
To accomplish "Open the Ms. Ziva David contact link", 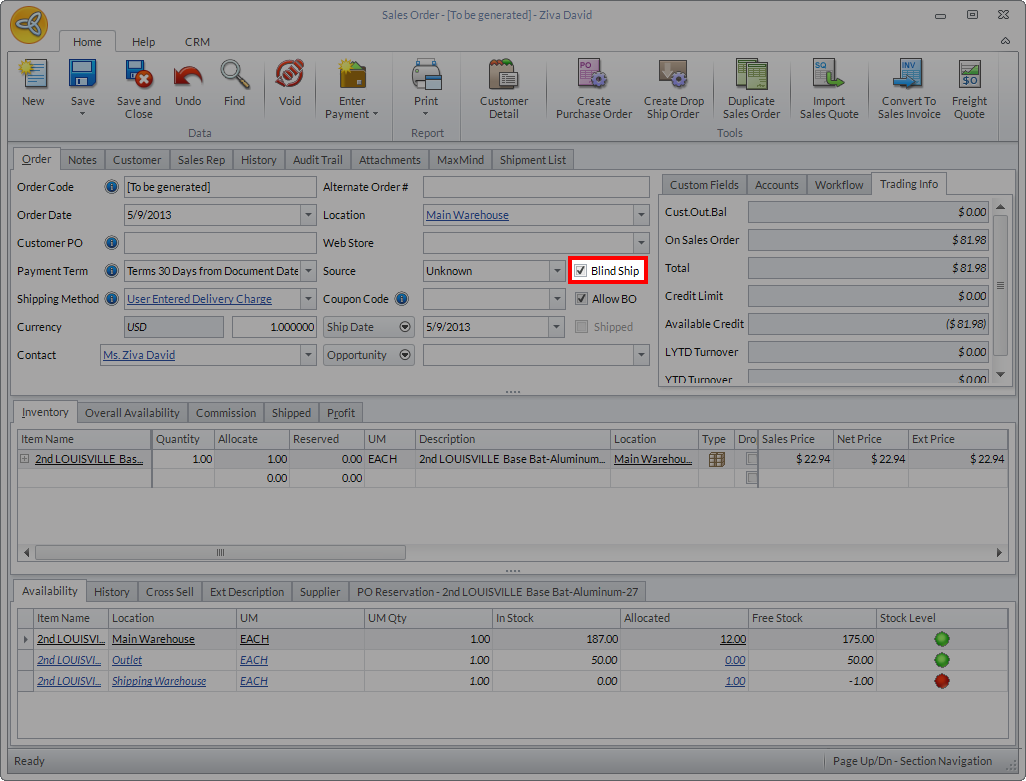I will [x=139, y=355].
